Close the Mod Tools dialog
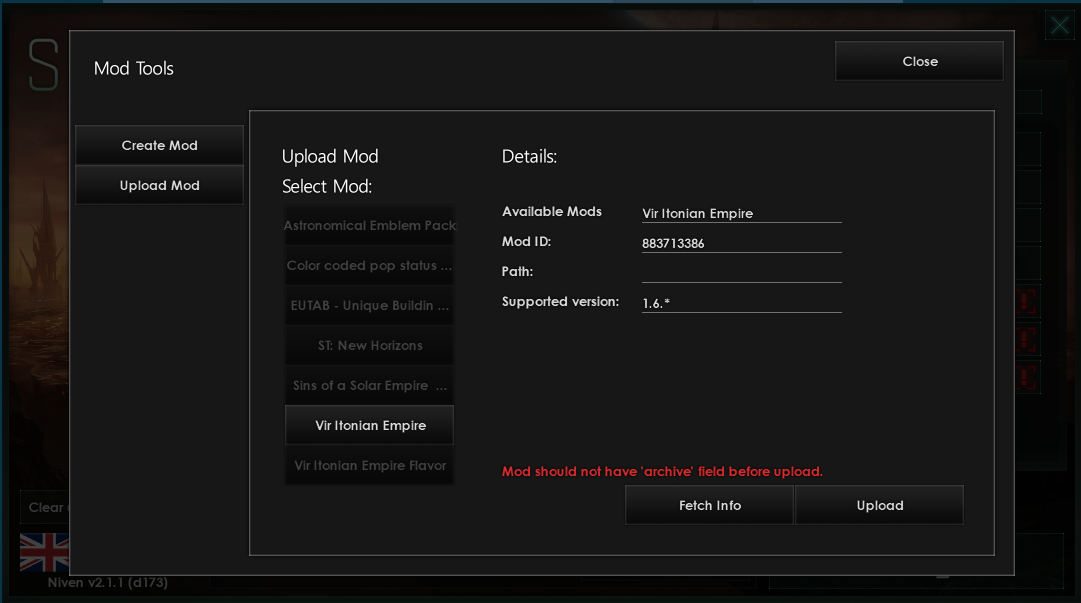This screenshot has height=603, width=1081. 919,61
